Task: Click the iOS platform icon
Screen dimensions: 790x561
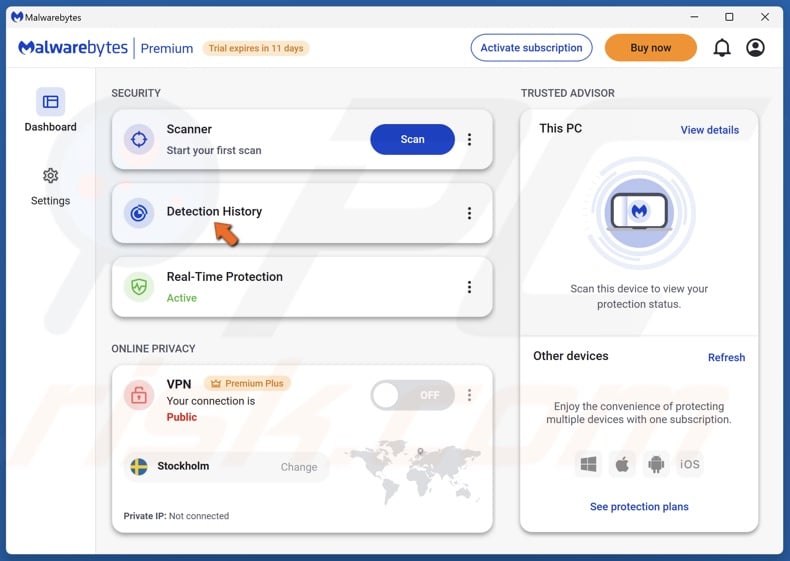Action: click(690, 464)
